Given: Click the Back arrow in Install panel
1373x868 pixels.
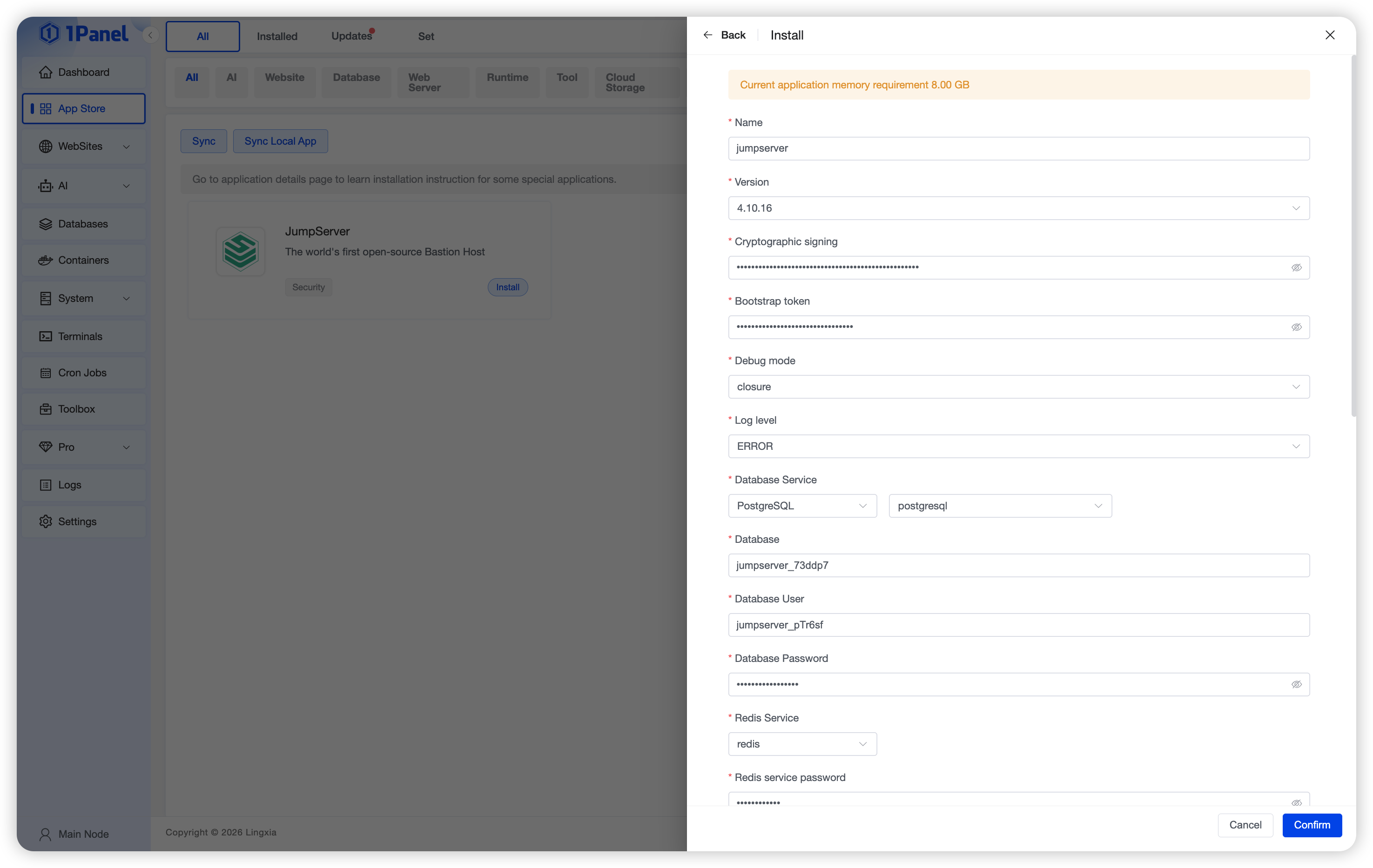Looking at the screenshot, I should [x=707, y=35].
